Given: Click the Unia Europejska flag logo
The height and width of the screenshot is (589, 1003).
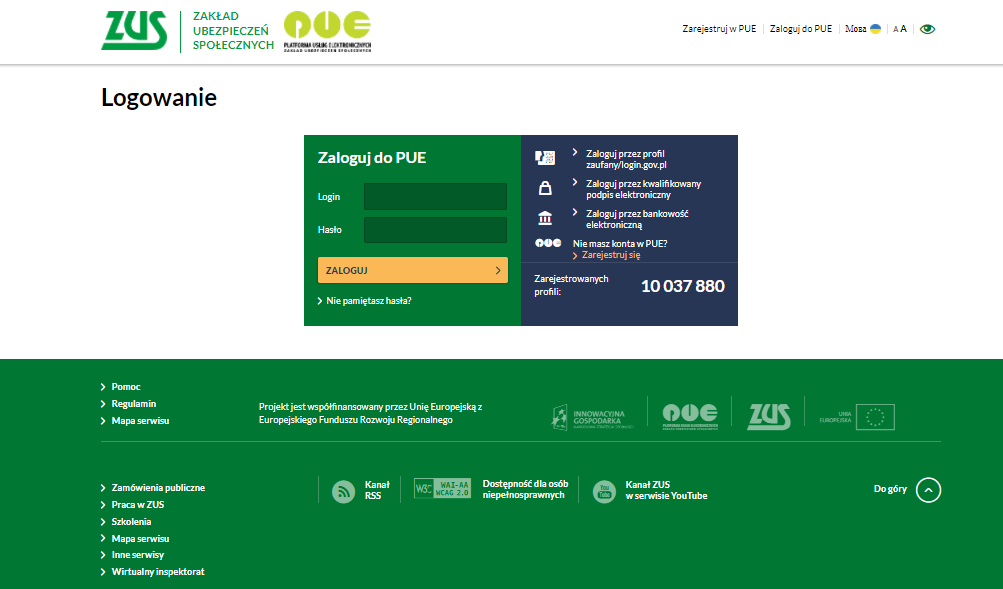Looking at the screenshot, I should pyautogui.click(x=857, y=417).
